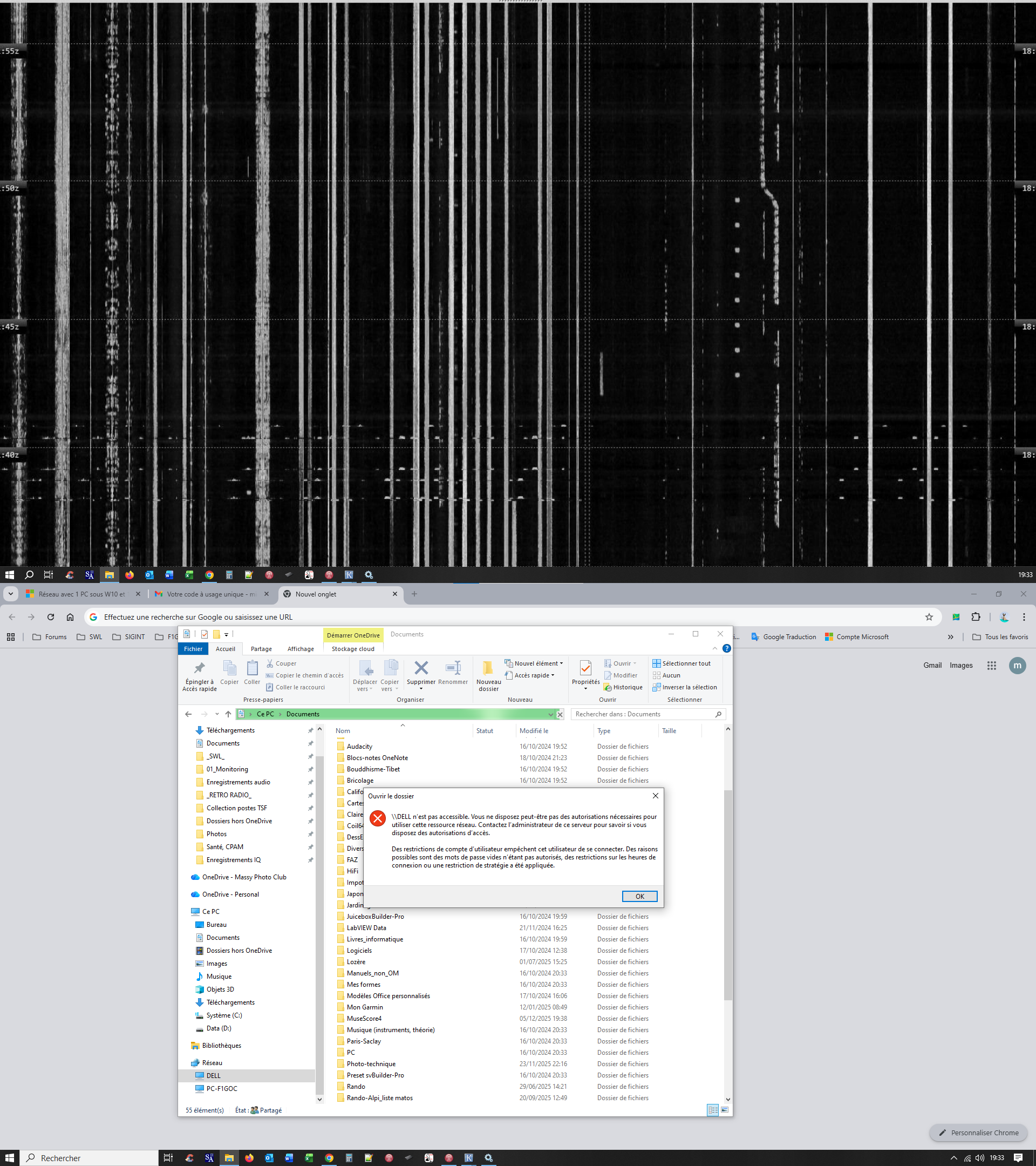Switch to 'Votre code à usage unique' tab
Viewport: 1036px width, 1166px height.
212,594
